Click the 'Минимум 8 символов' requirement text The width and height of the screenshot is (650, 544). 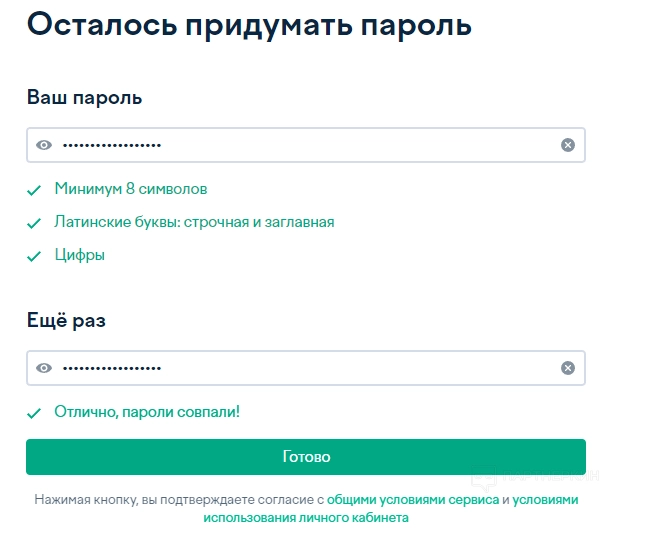click(131, 189)
